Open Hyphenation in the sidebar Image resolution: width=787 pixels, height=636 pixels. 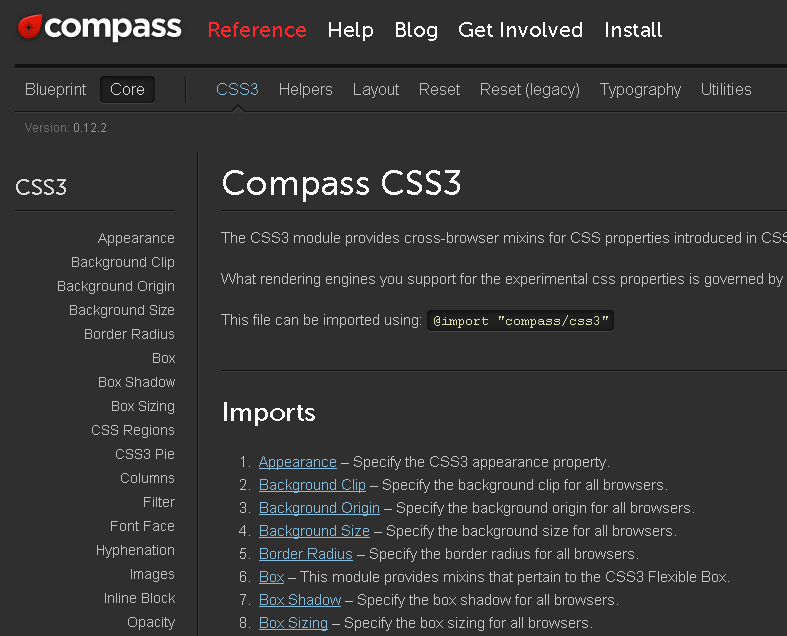point(136,551)
